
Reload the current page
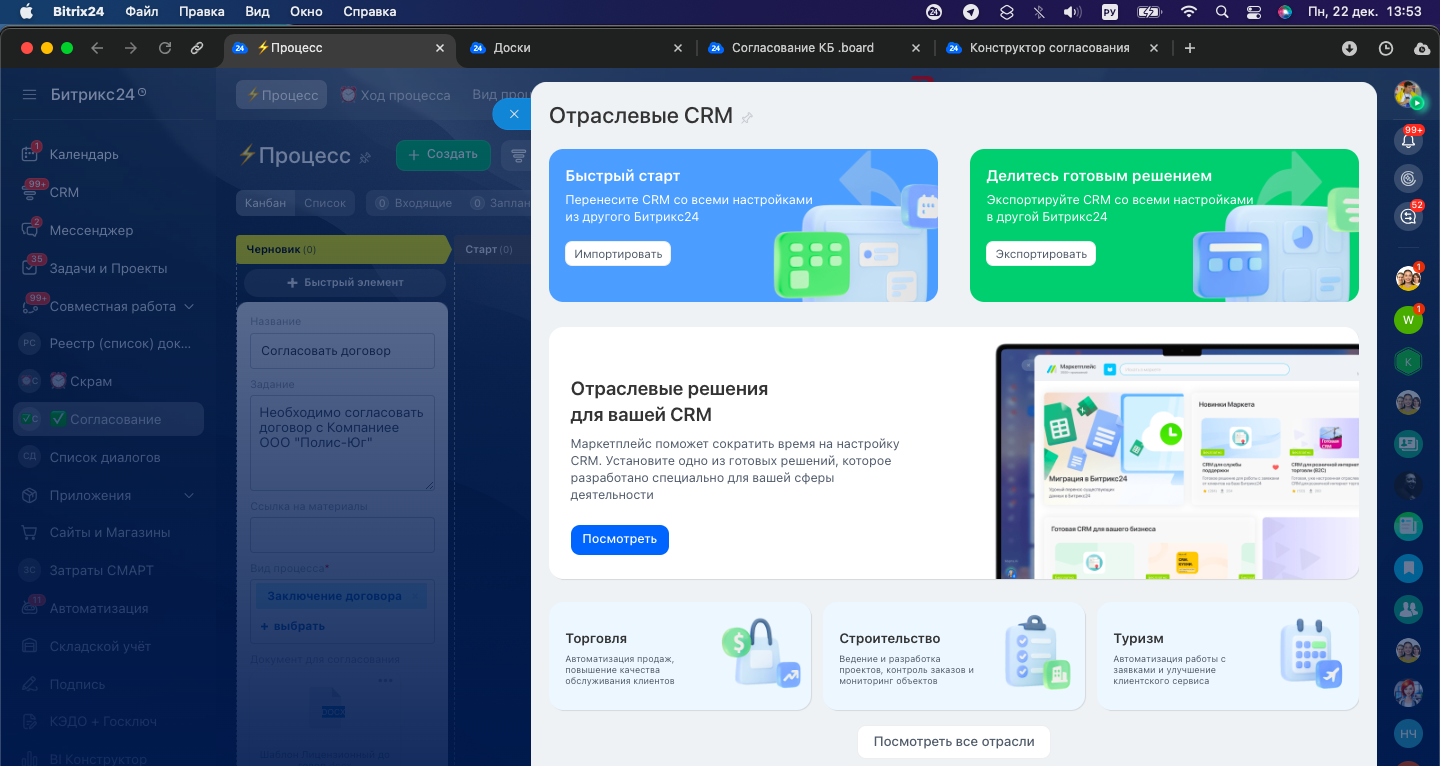pyautogui.click(x=165, y=48)
